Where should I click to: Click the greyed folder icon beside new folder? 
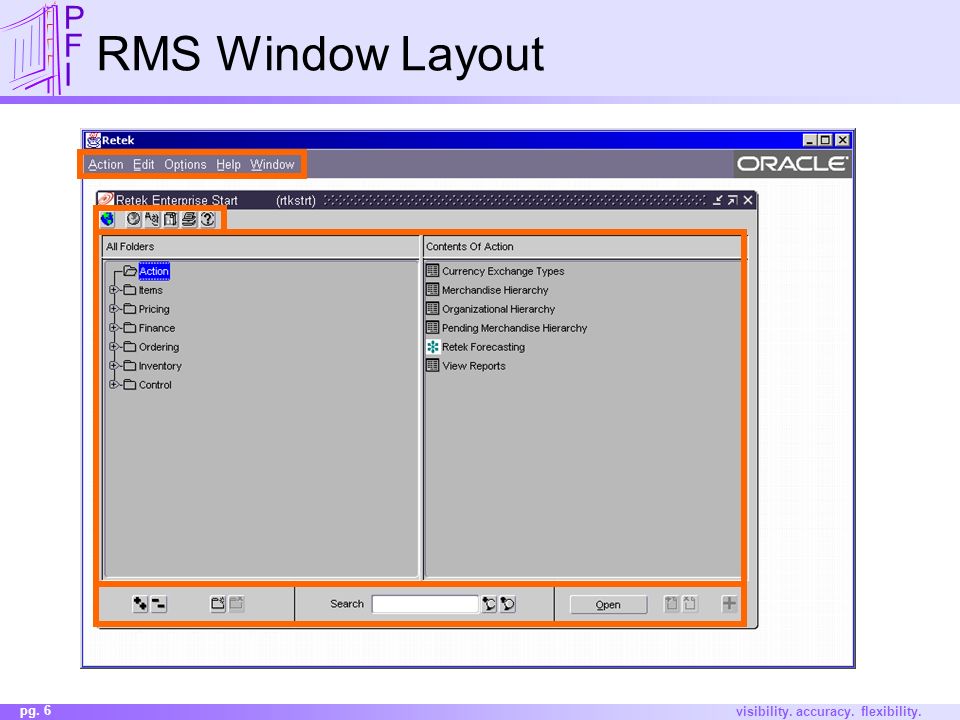point(236,604)
